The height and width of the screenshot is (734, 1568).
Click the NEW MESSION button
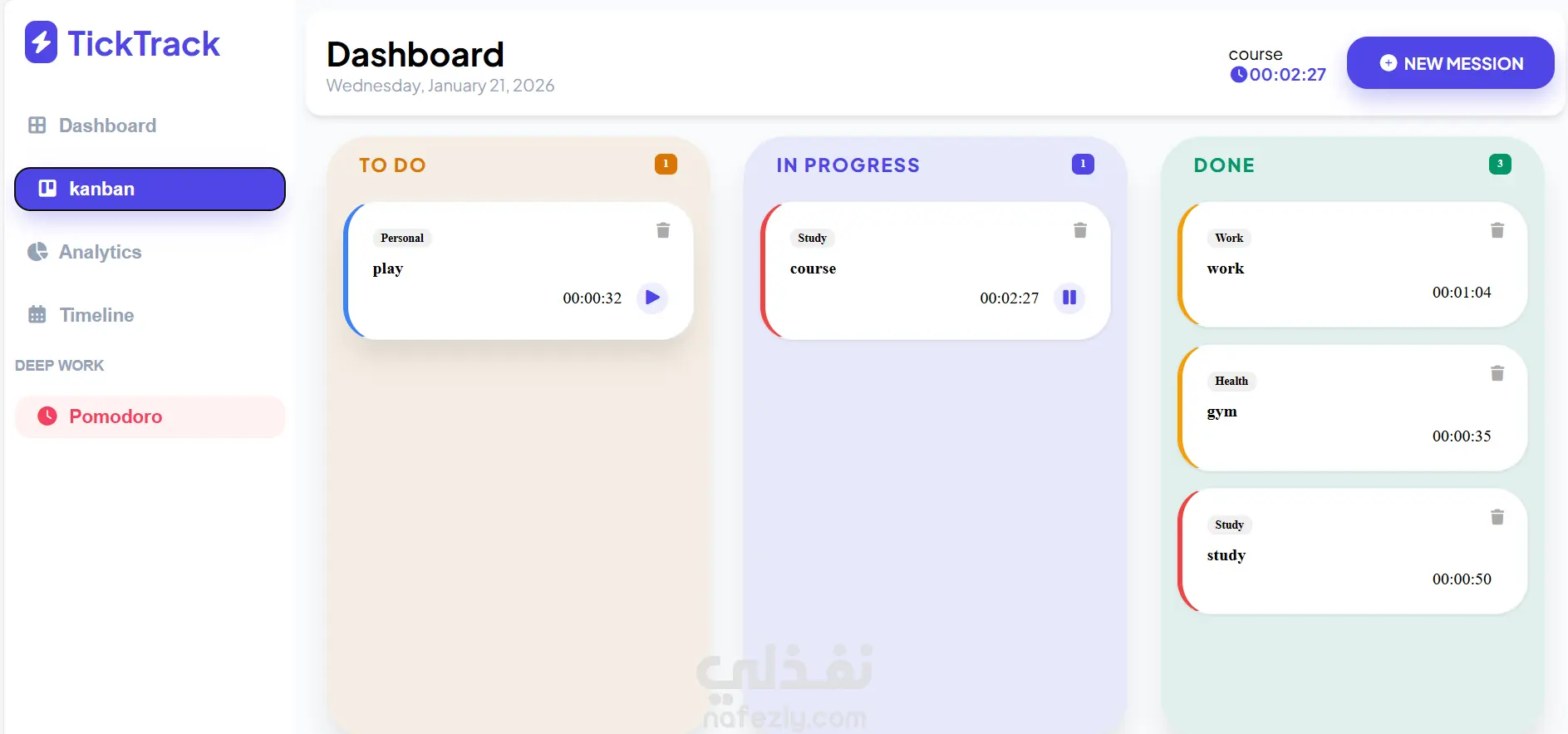(x=1450, y=63)
